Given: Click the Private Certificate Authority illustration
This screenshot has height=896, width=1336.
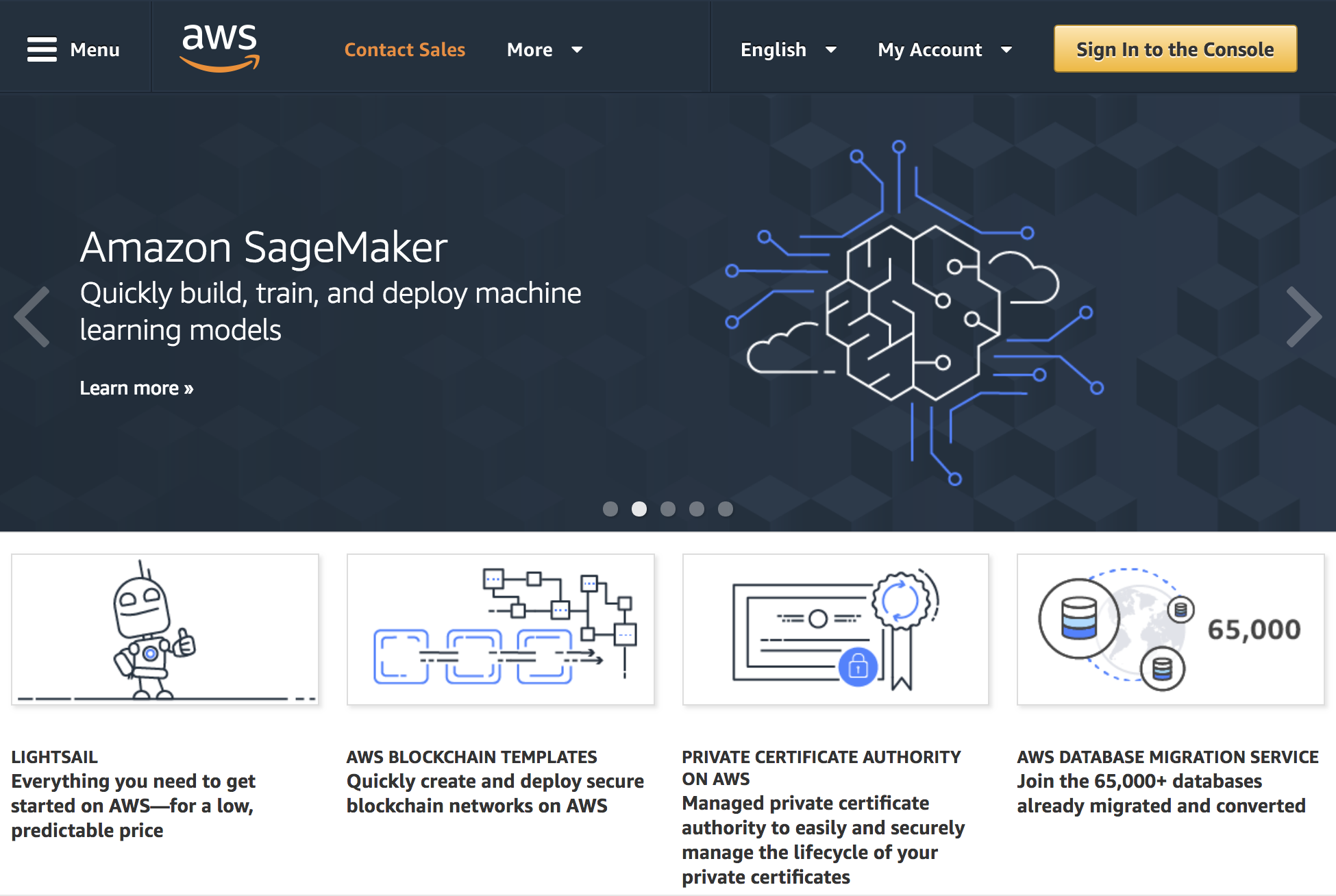Looking at the screenshot, I should [835, 629].
